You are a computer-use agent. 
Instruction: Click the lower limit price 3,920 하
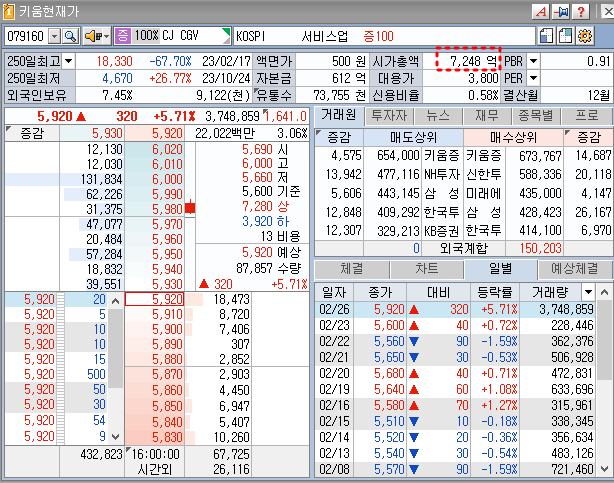(265, 221)
